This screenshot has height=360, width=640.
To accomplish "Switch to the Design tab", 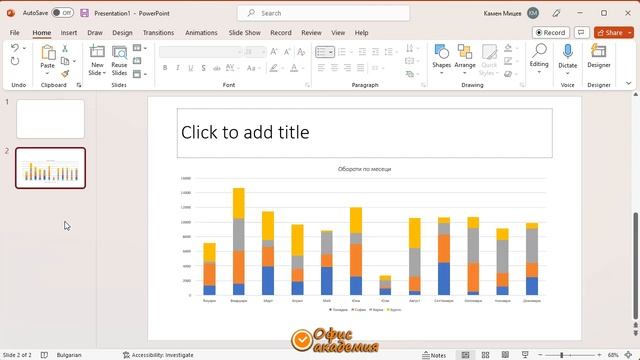I will click(122, 33).
